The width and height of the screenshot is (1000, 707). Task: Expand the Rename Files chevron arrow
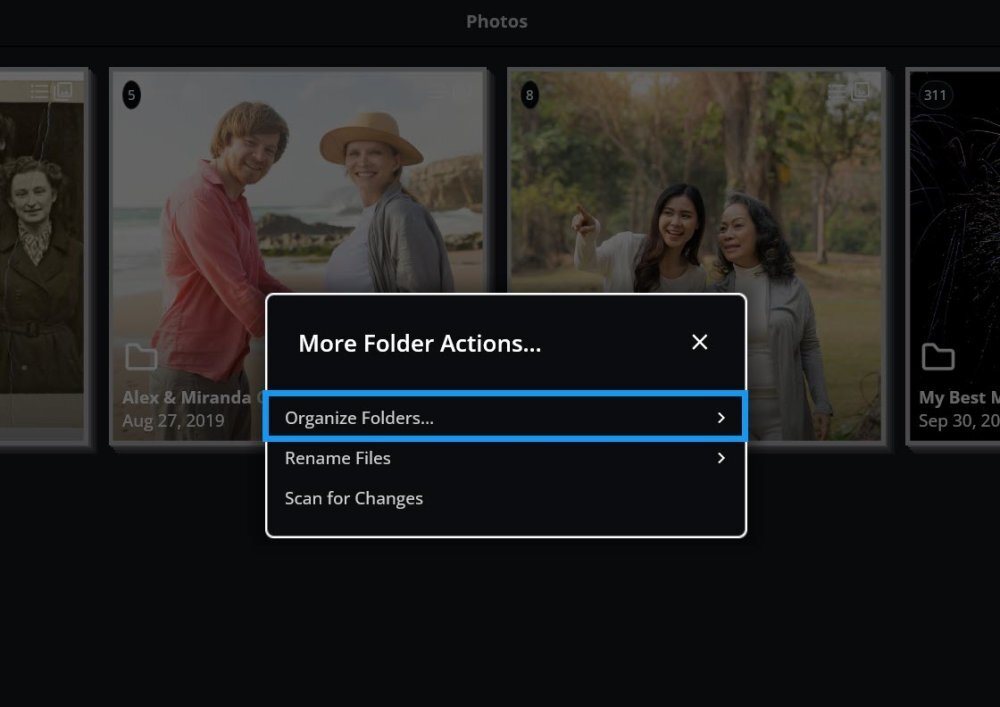[x=721, y=458]
